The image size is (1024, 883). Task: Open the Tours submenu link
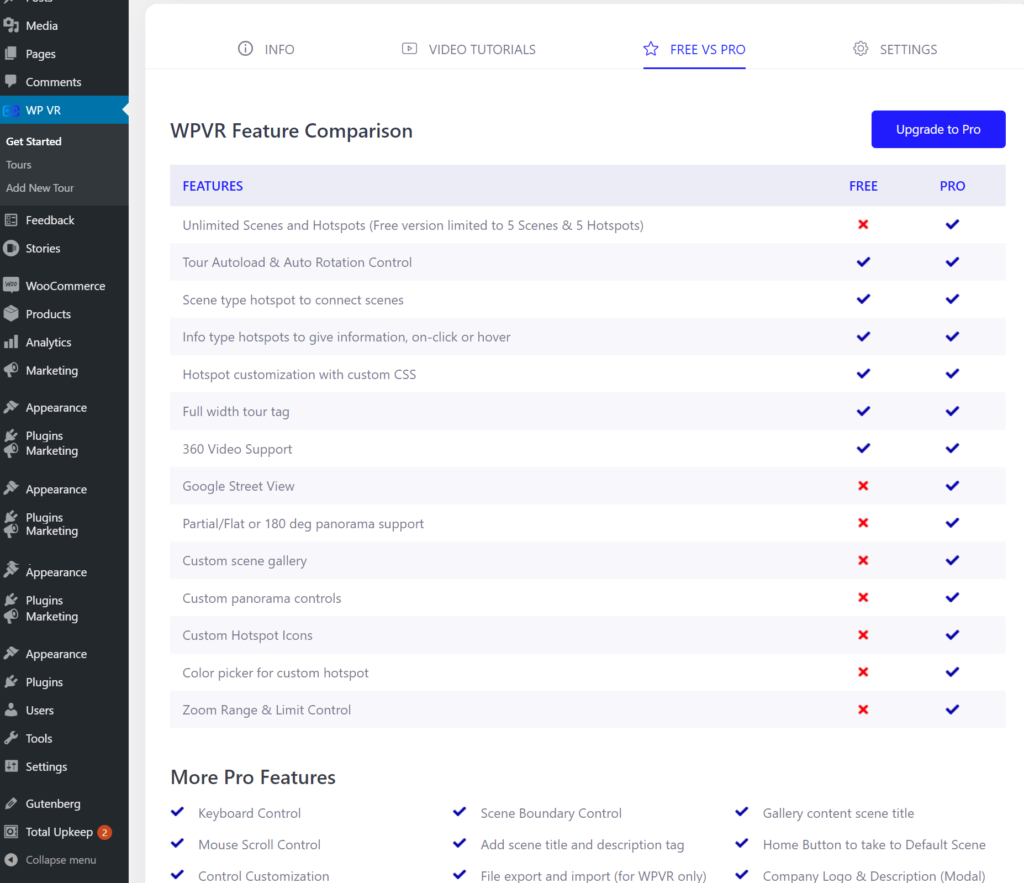[x=19, y=165]
